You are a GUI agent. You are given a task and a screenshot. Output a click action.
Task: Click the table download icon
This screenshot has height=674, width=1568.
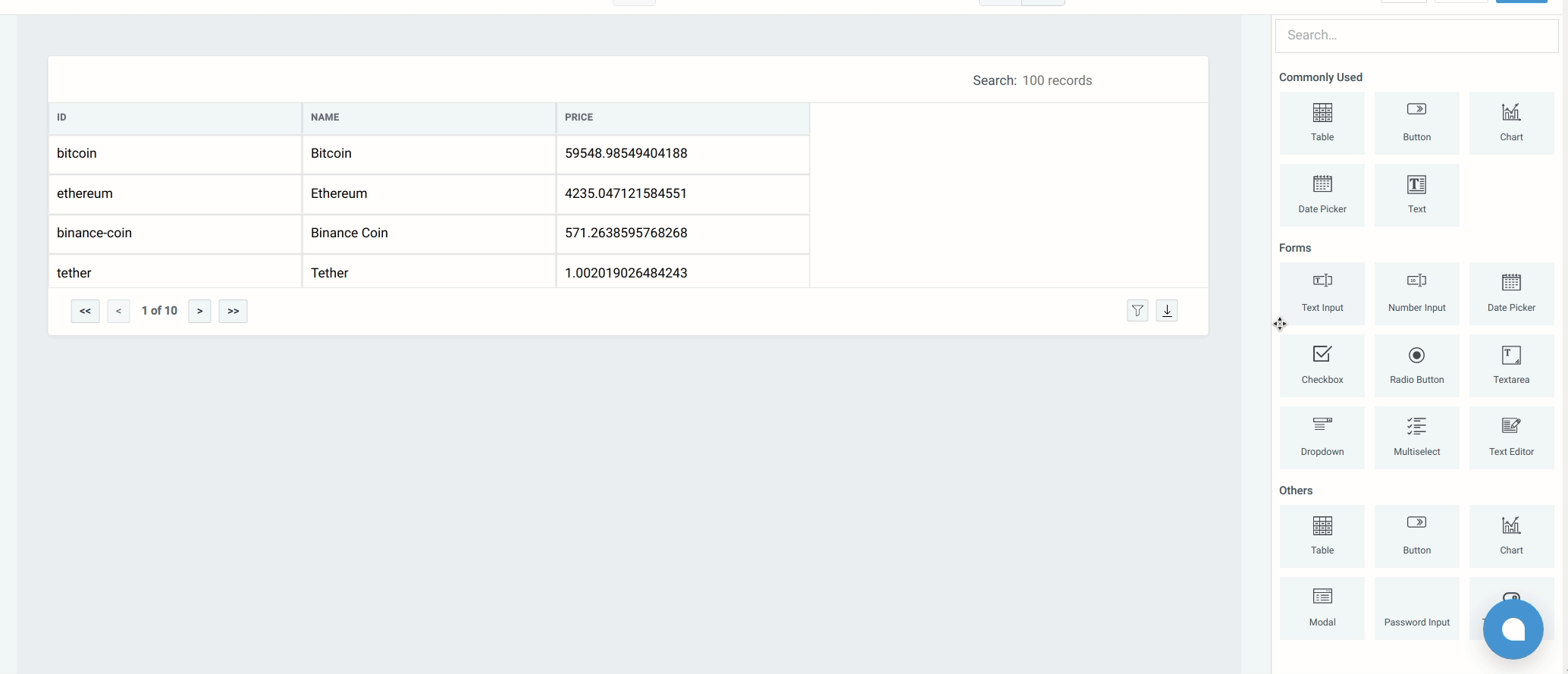1167,311
